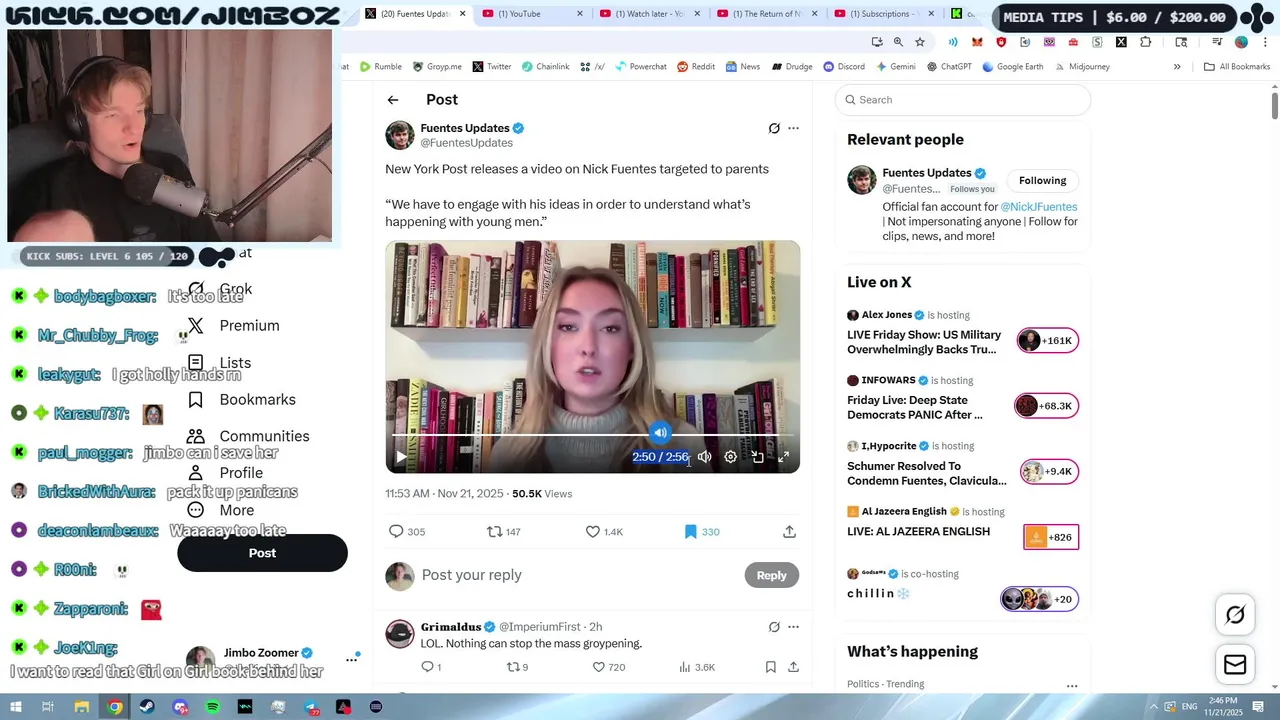Open the Midjourney bookmark
This screenshot has height=720, width=1280.
click(1082, 67)
